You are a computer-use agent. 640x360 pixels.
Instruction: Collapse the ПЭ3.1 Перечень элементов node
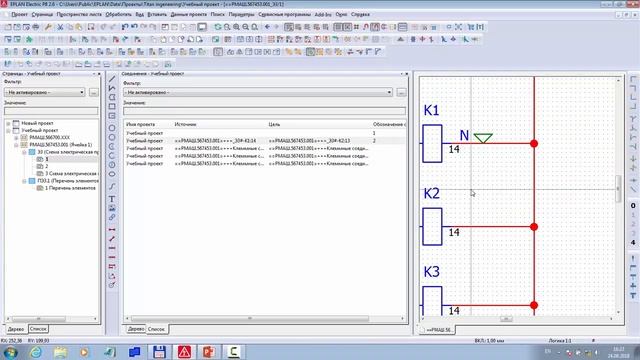(24, 181)
